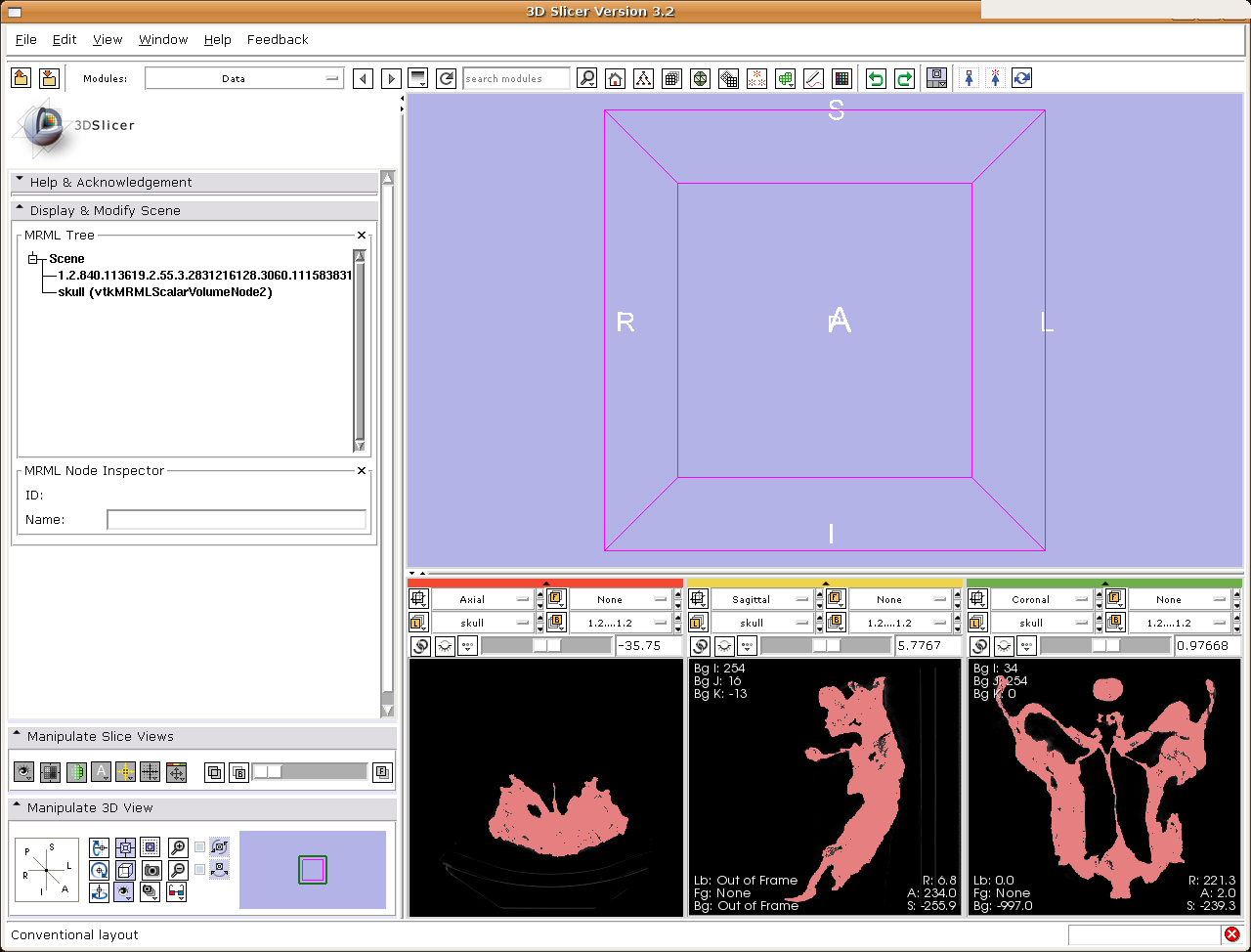Image resolution: width=1251 pixels, height=952 pixels.
Task: Open the Sagittal orientation dropdown
Action: [761, 599]
